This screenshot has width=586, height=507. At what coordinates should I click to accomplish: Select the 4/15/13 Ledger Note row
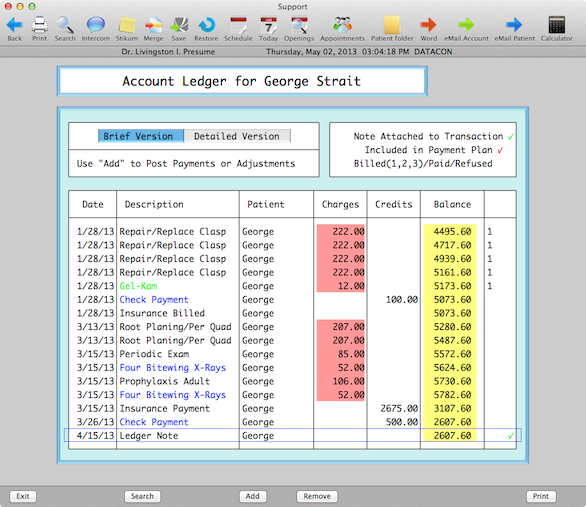point(293,436)
